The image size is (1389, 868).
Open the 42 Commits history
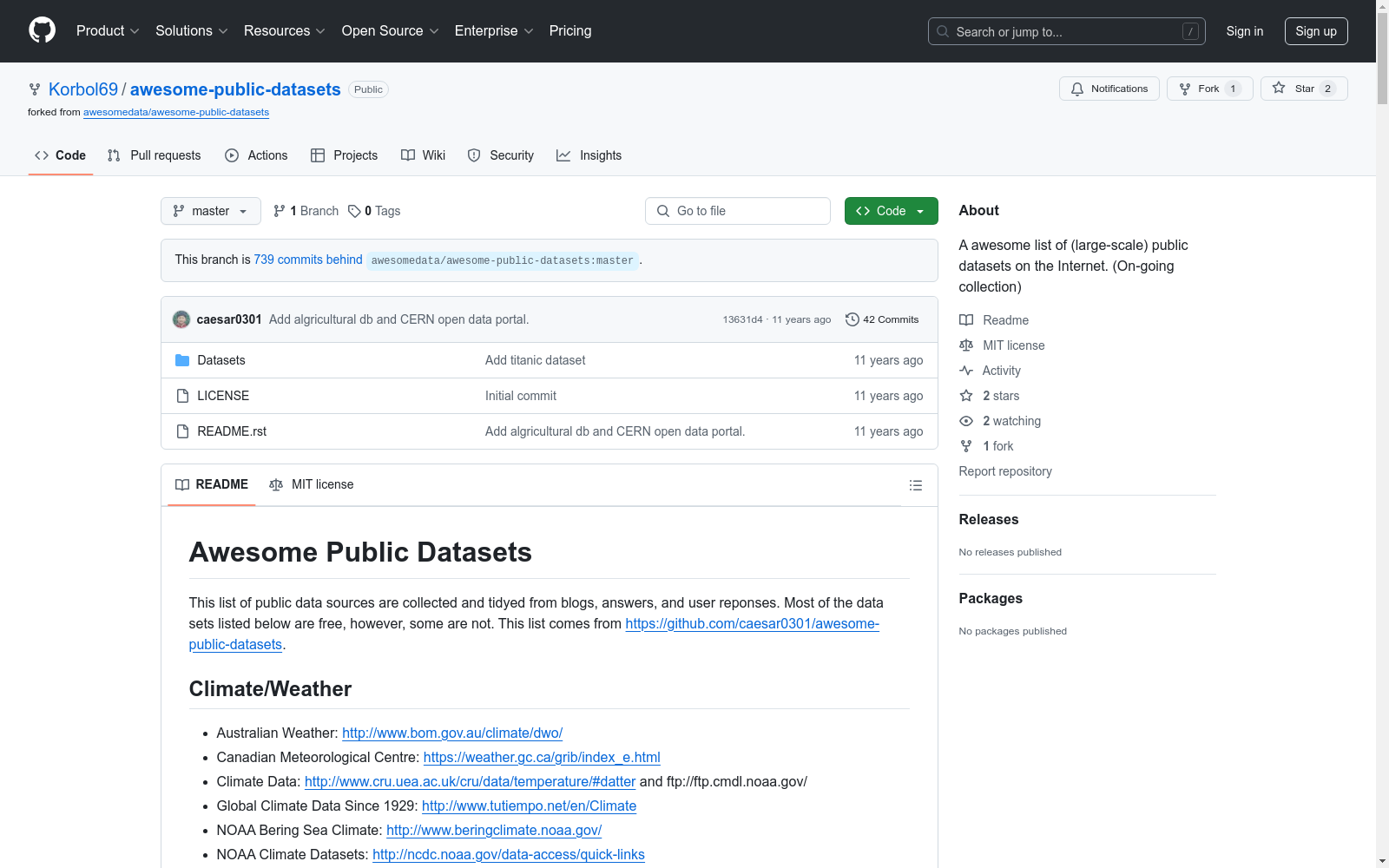[x=882, y=319]
